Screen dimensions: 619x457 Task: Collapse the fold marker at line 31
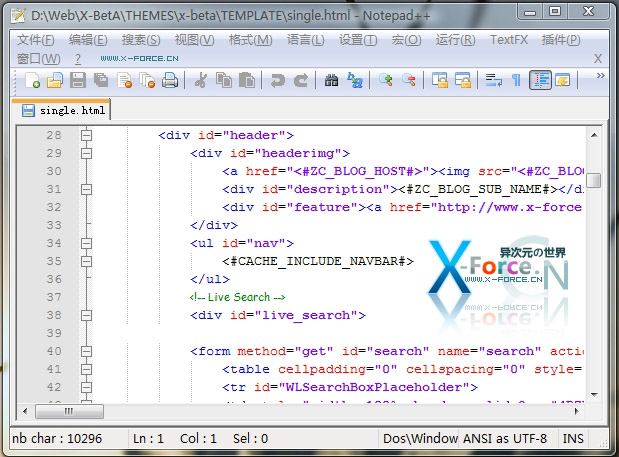(86, 189)
